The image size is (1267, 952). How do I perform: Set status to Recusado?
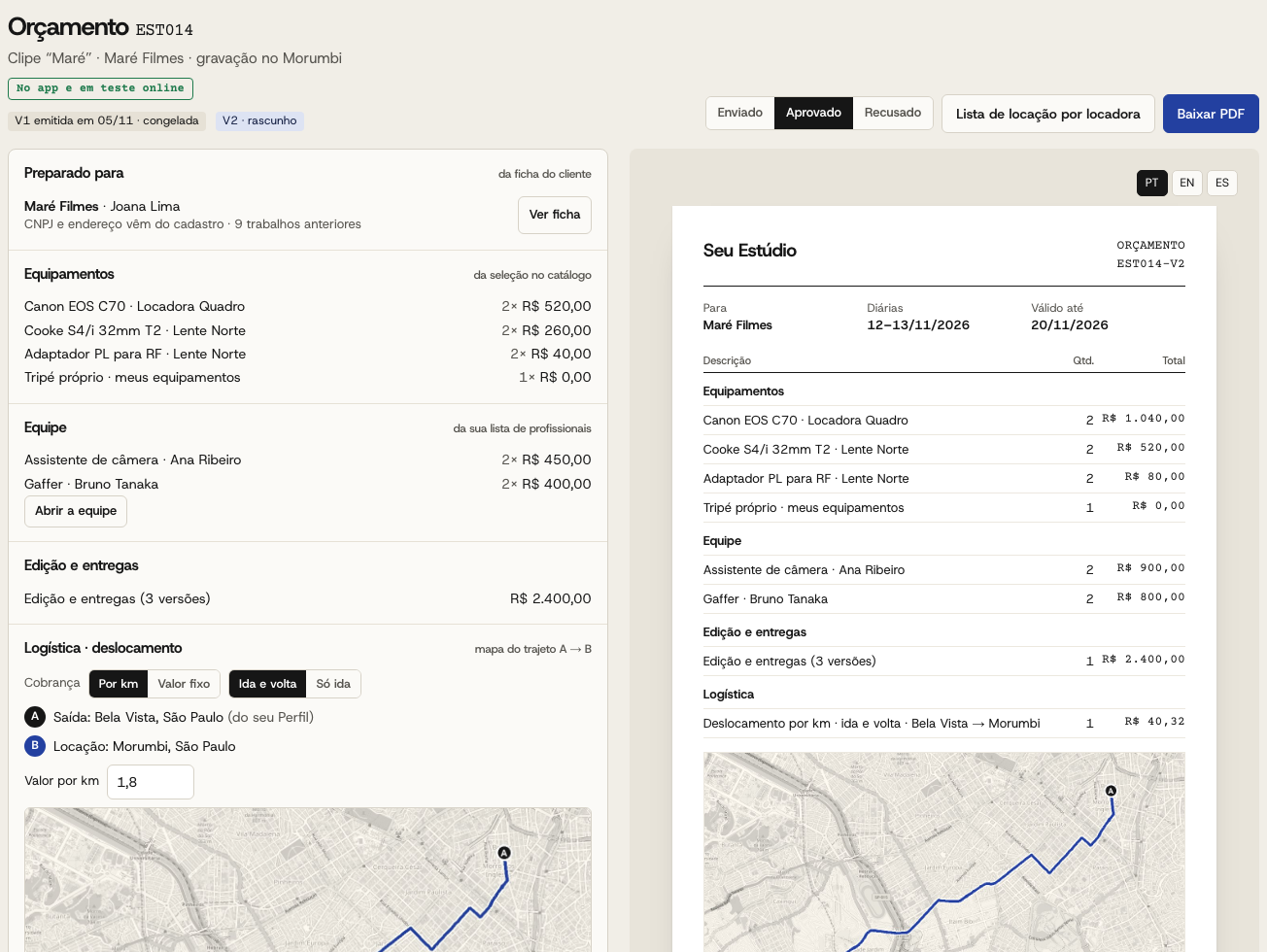pyautogui.click(x=893, y=113)
